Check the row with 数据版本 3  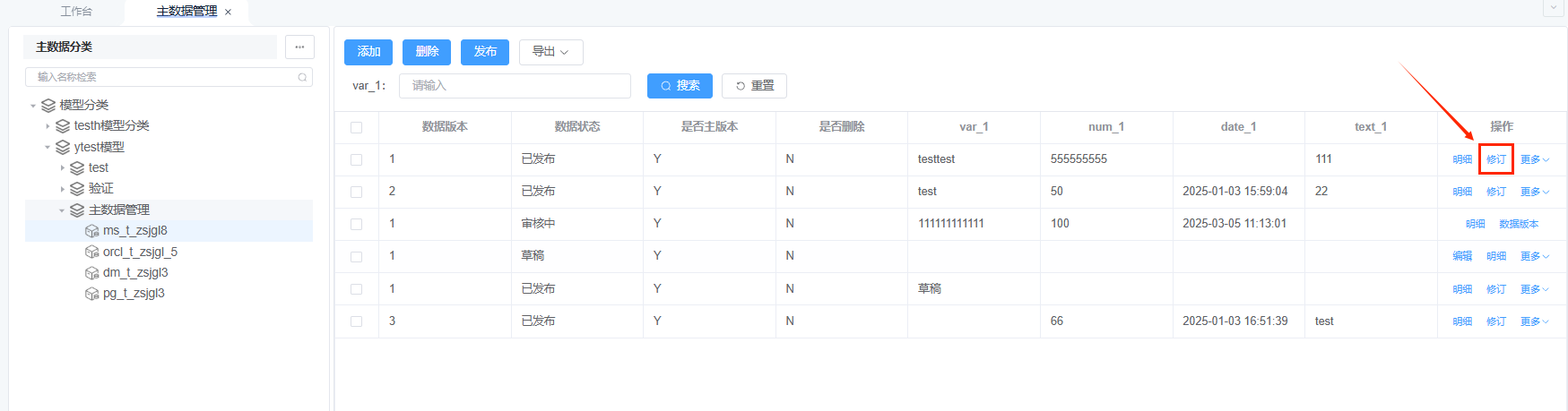[357, 321]
